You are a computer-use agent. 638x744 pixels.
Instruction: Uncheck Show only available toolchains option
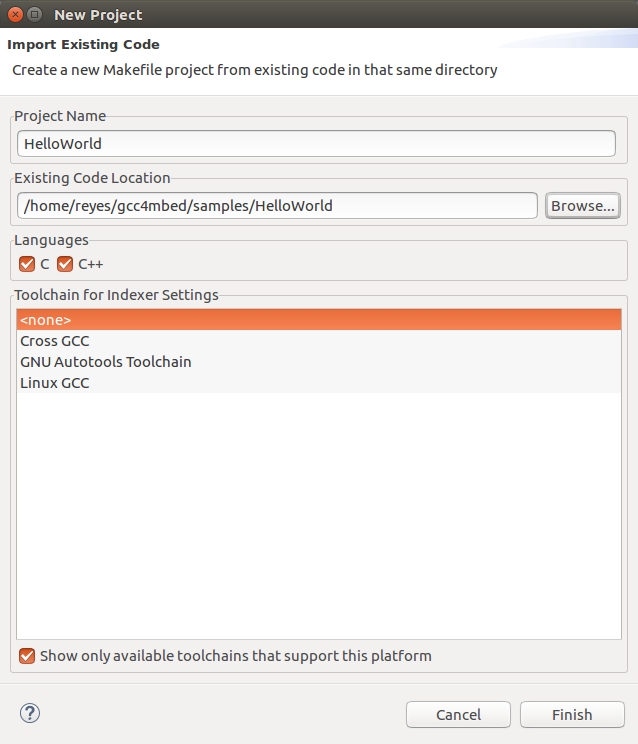pyautogui.click(x=27, y=656)
